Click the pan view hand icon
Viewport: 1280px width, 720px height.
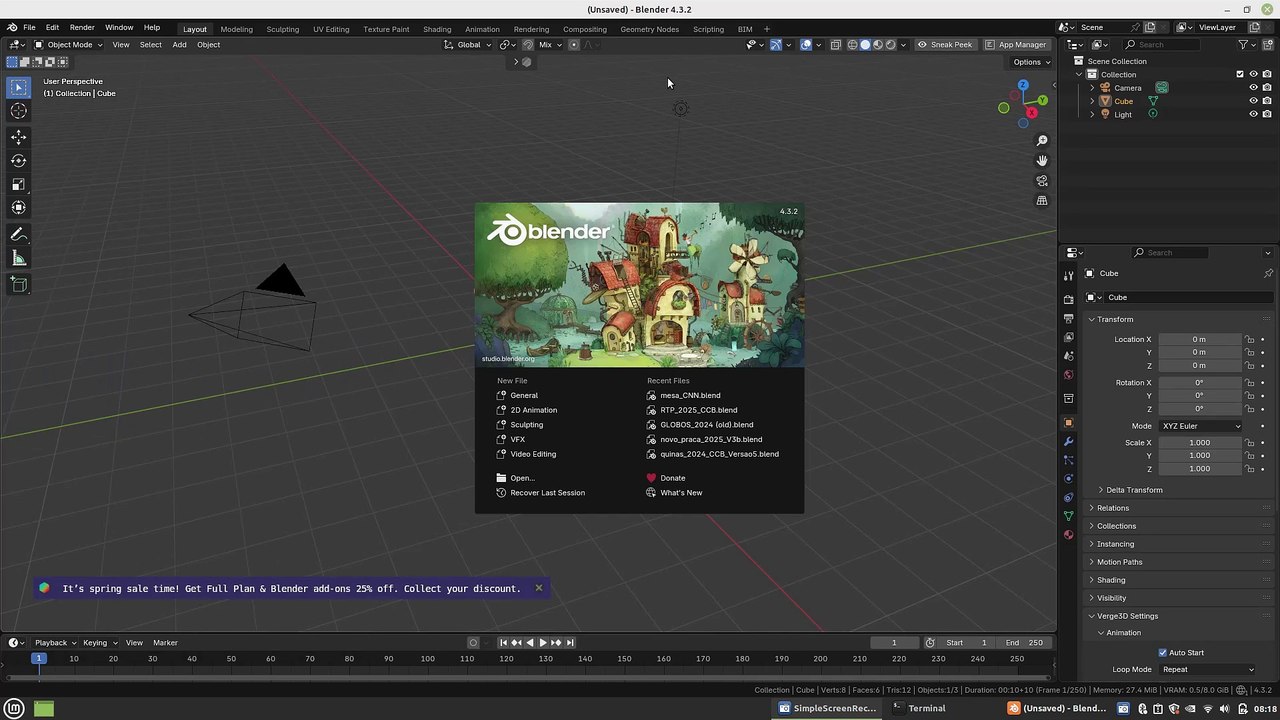(1042, 161)
